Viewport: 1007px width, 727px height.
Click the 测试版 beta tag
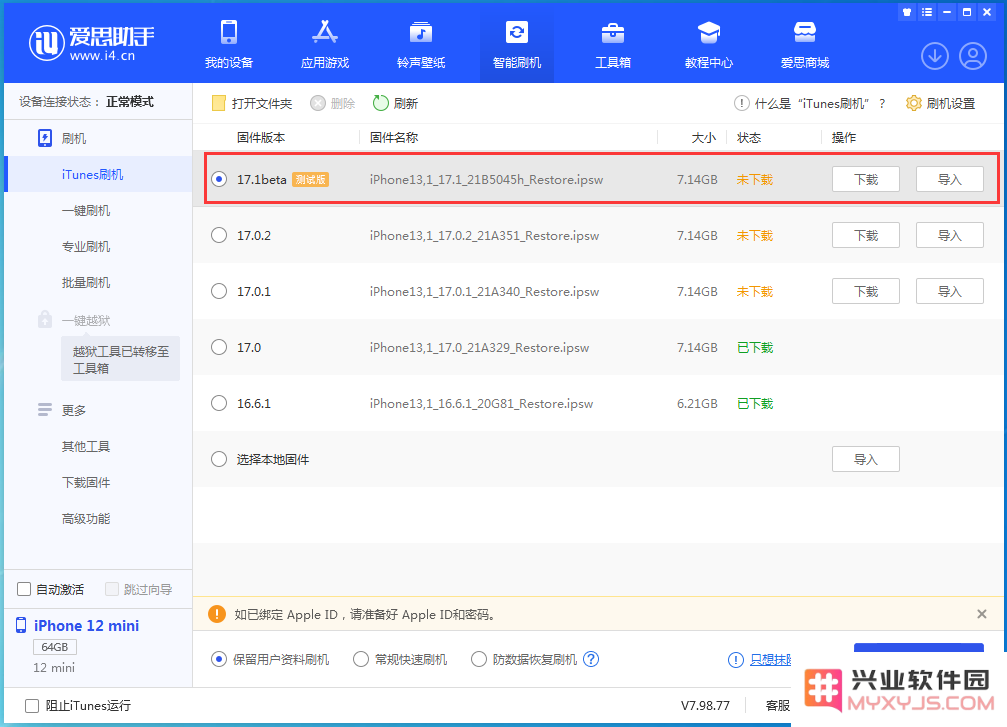310,180
